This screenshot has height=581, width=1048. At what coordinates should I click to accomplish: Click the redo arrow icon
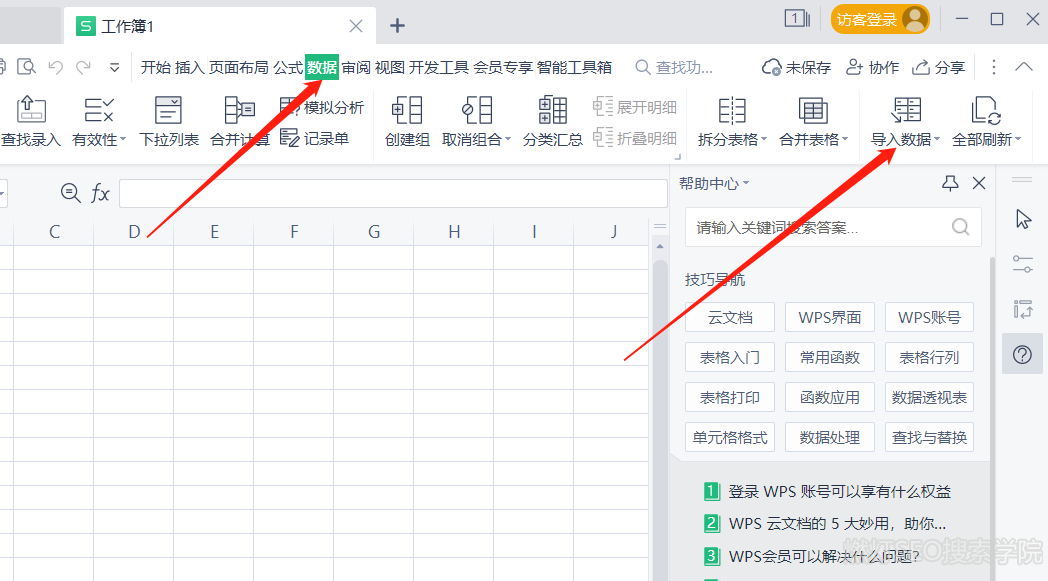[x=84, y=67]
